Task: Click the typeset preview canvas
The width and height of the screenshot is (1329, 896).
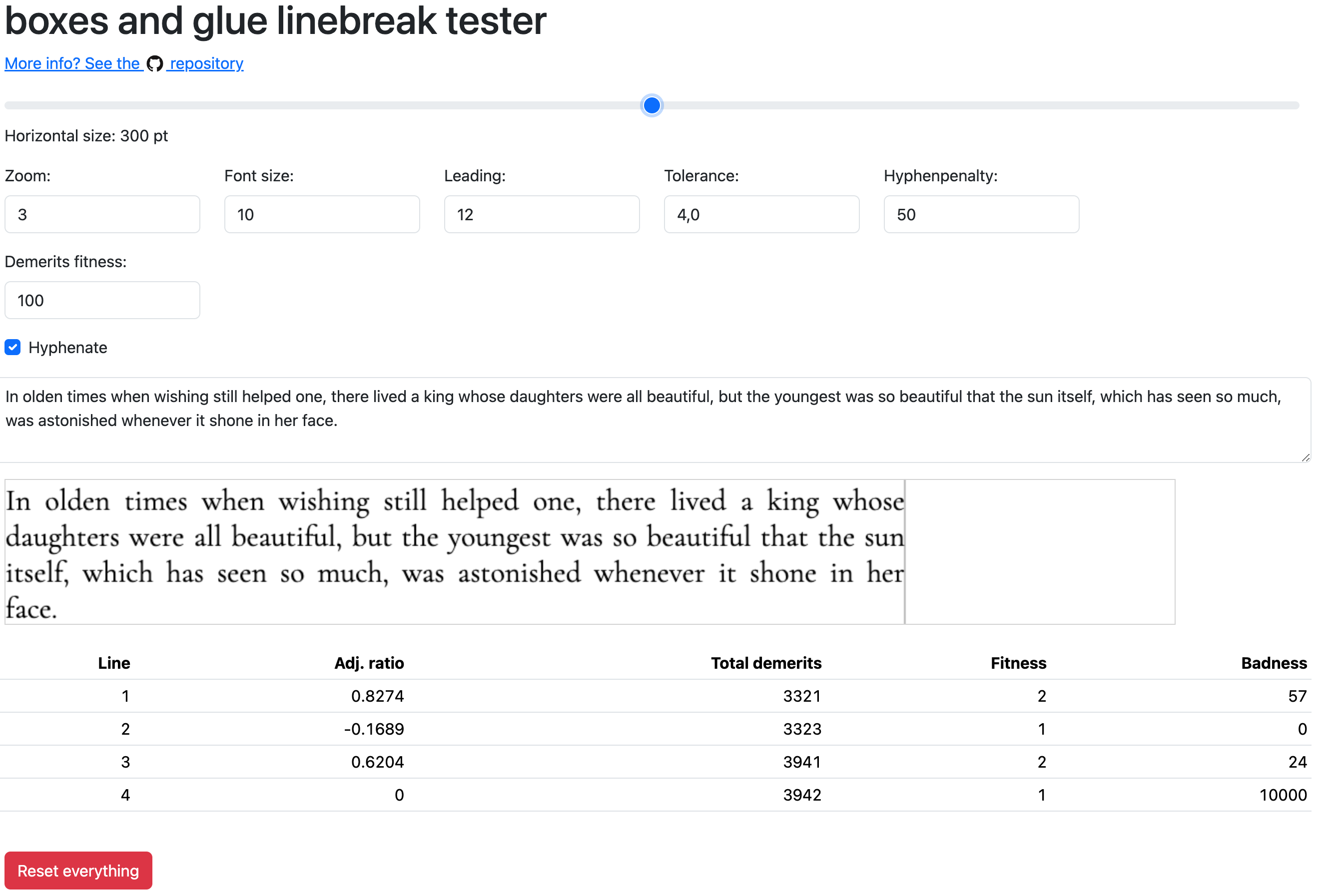Action: tap(590, 552)
